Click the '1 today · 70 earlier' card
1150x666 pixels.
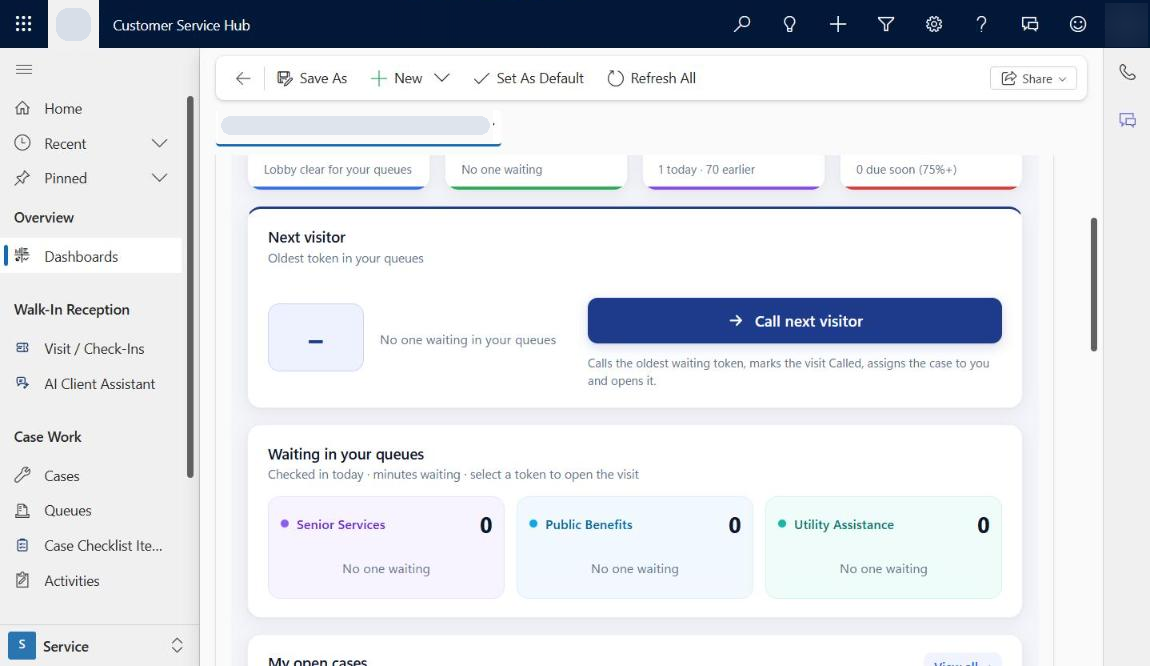point(733,171)
